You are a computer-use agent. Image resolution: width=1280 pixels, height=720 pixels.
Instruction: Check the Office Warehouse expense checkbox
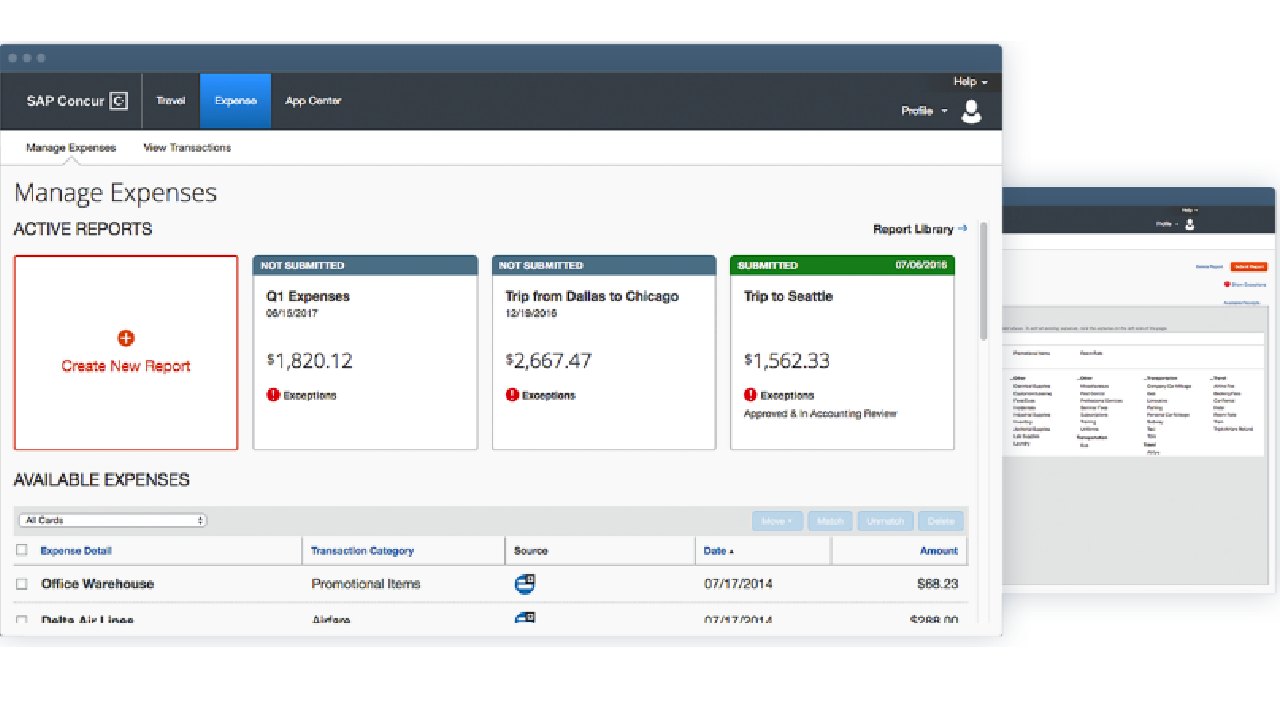click(22, 584)
